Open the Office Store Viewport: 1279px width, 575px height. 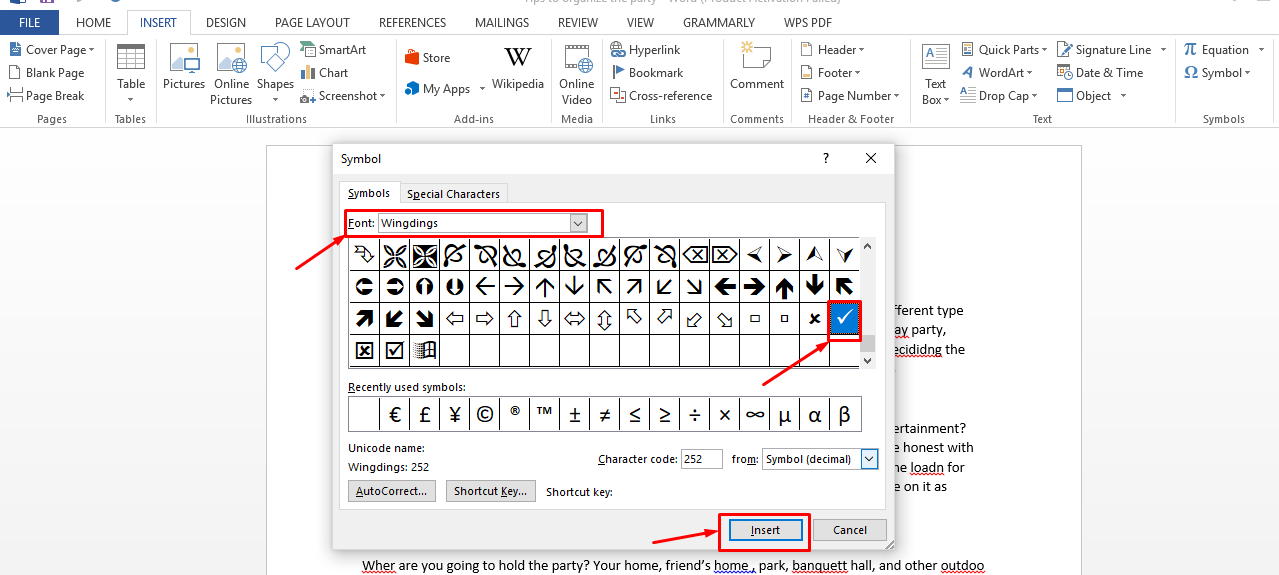(428, 58)
